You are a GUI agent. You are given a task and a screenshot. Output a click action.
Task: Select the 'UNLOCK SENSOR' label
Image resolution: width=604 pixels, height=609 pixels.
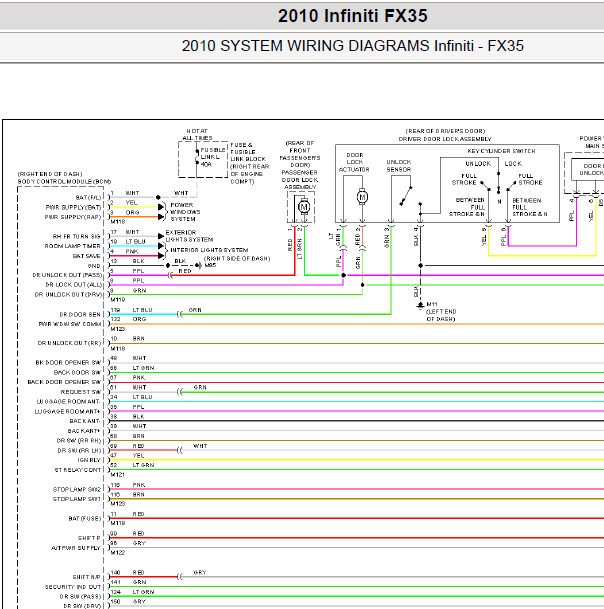[399, 165]
